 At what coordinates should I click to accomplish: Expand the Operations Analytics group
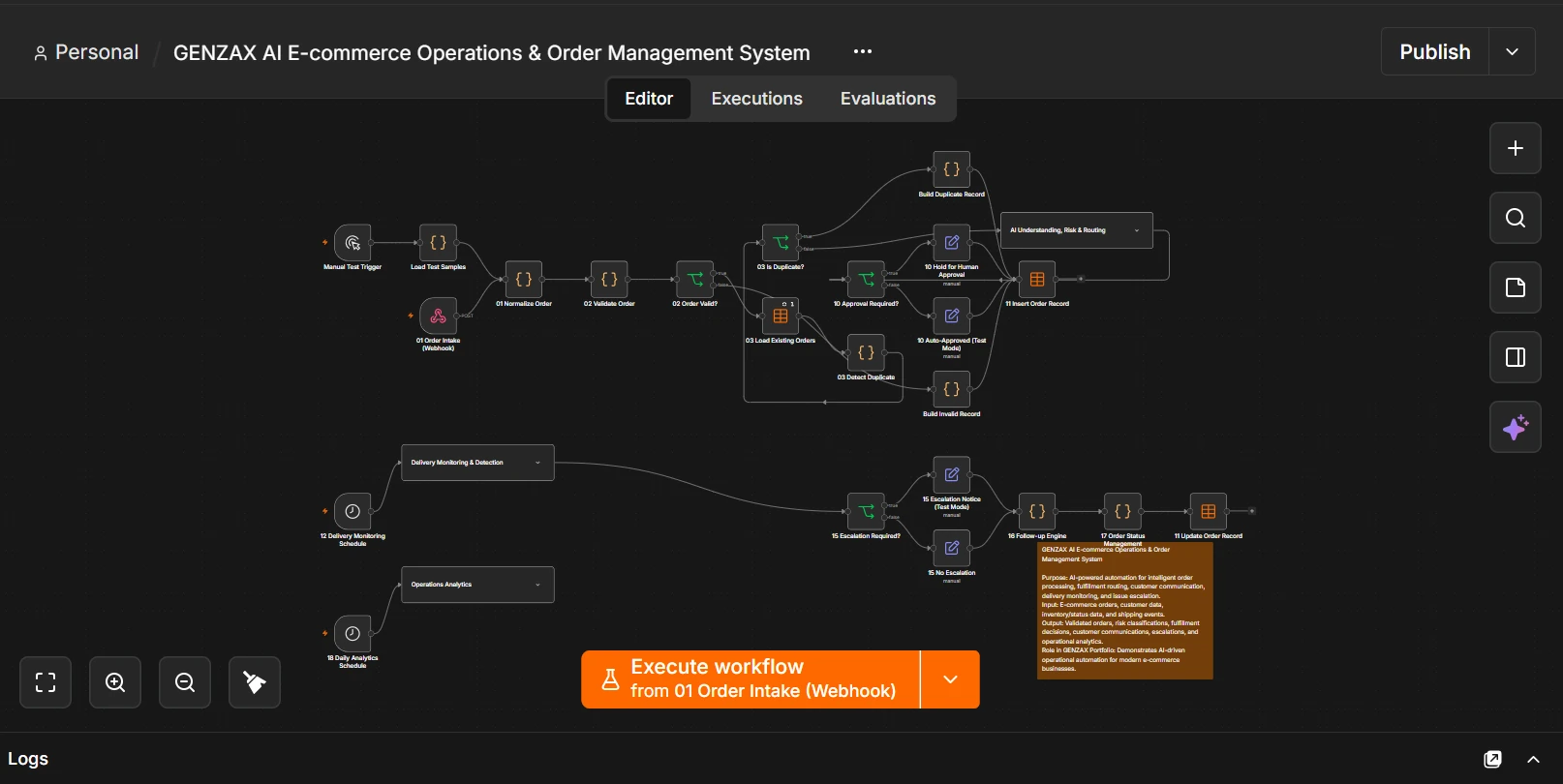[x=537, y=585]
